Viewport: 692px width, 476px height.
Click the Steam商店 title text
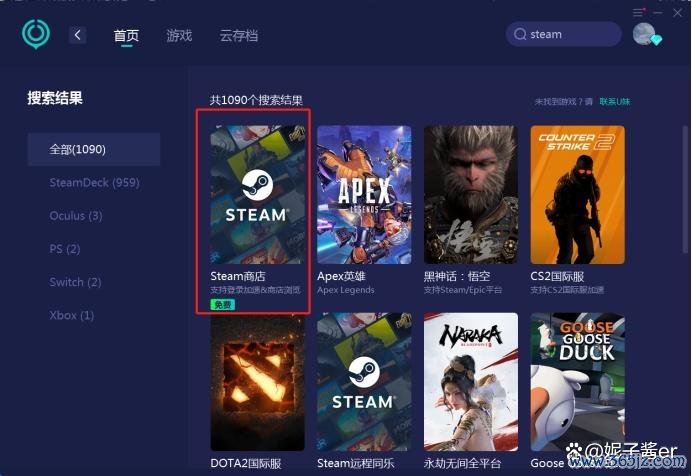pyautogui.click(x=238, y=276)
